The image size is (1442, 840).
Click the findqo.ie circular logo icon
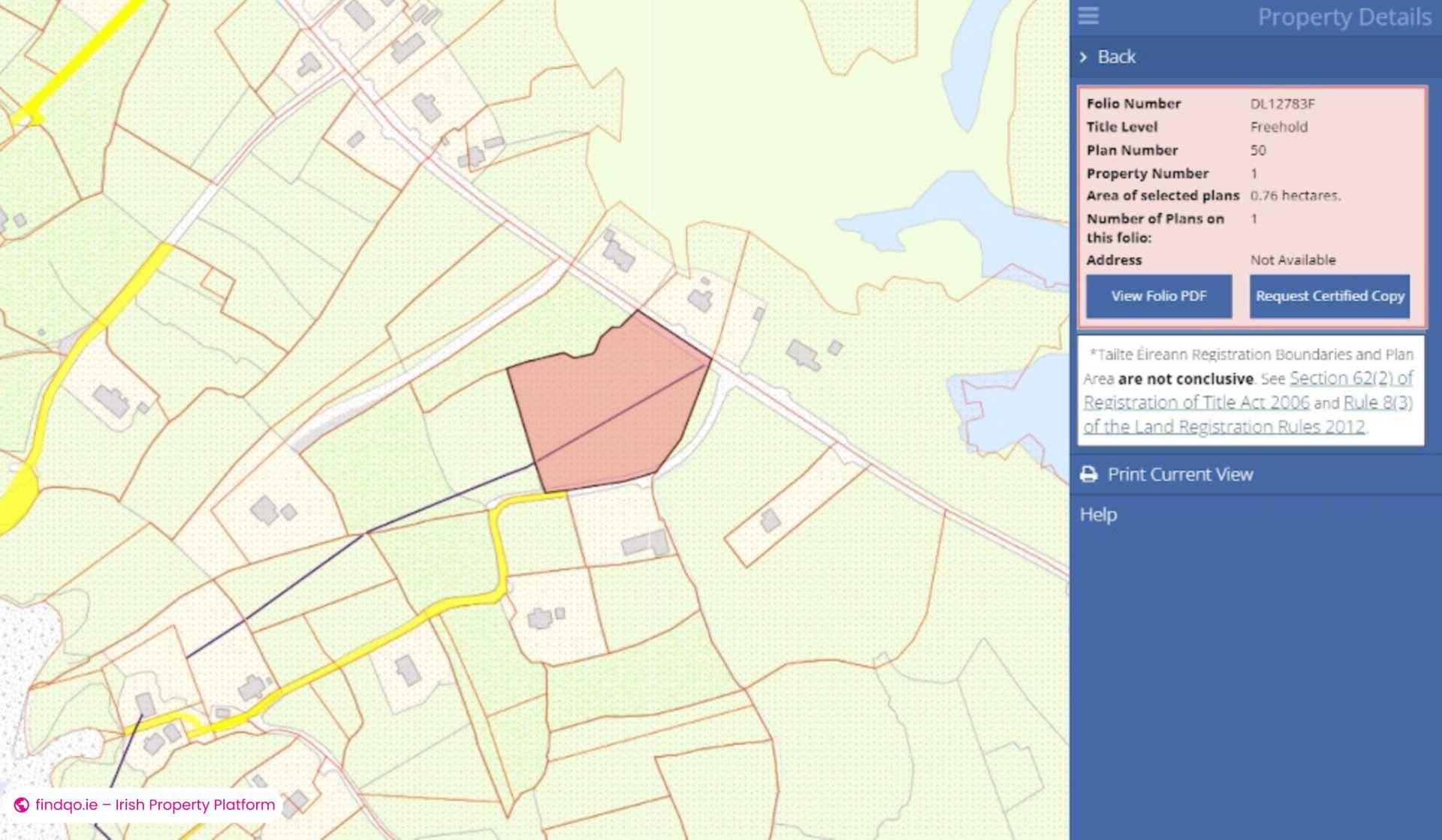pyautogui.click(x=23, y=805)
